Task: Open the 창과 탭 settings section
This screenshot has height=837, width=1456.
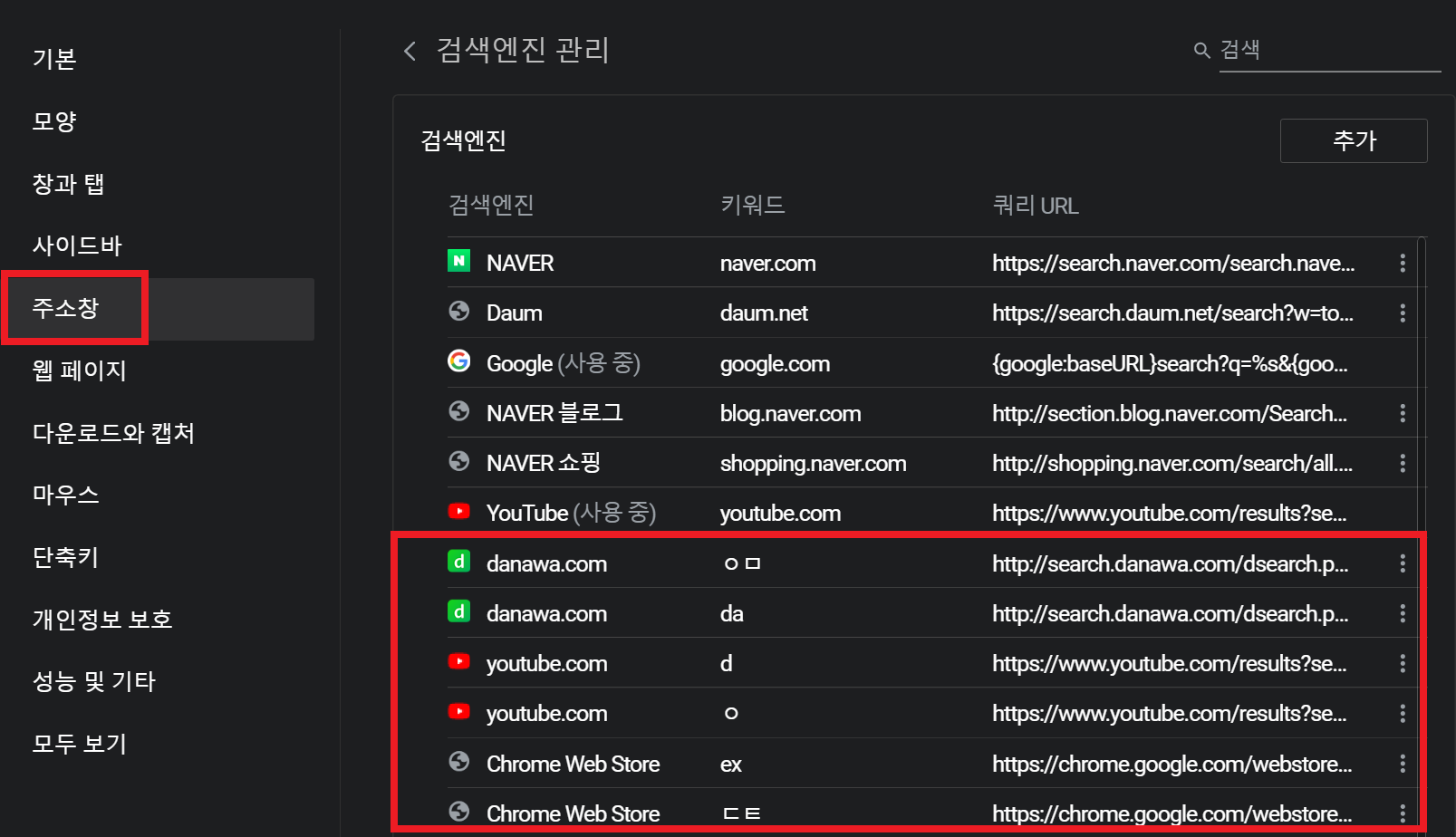Action: tap(69, 184)
